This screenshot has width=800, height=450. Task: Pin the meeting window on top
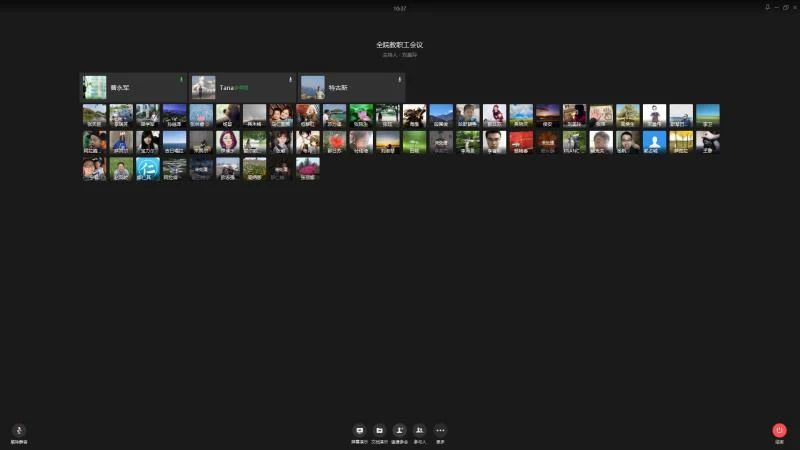click(x=767, y=7)
